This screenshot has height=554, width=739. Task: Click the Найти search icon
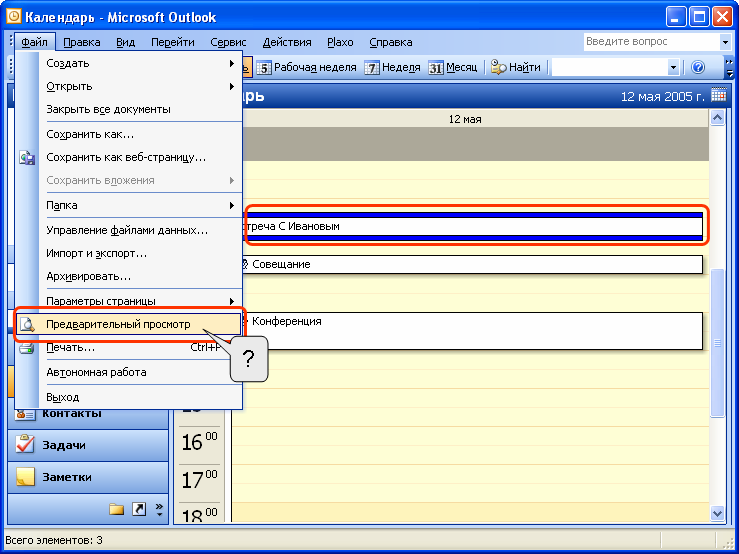point(498,67)
